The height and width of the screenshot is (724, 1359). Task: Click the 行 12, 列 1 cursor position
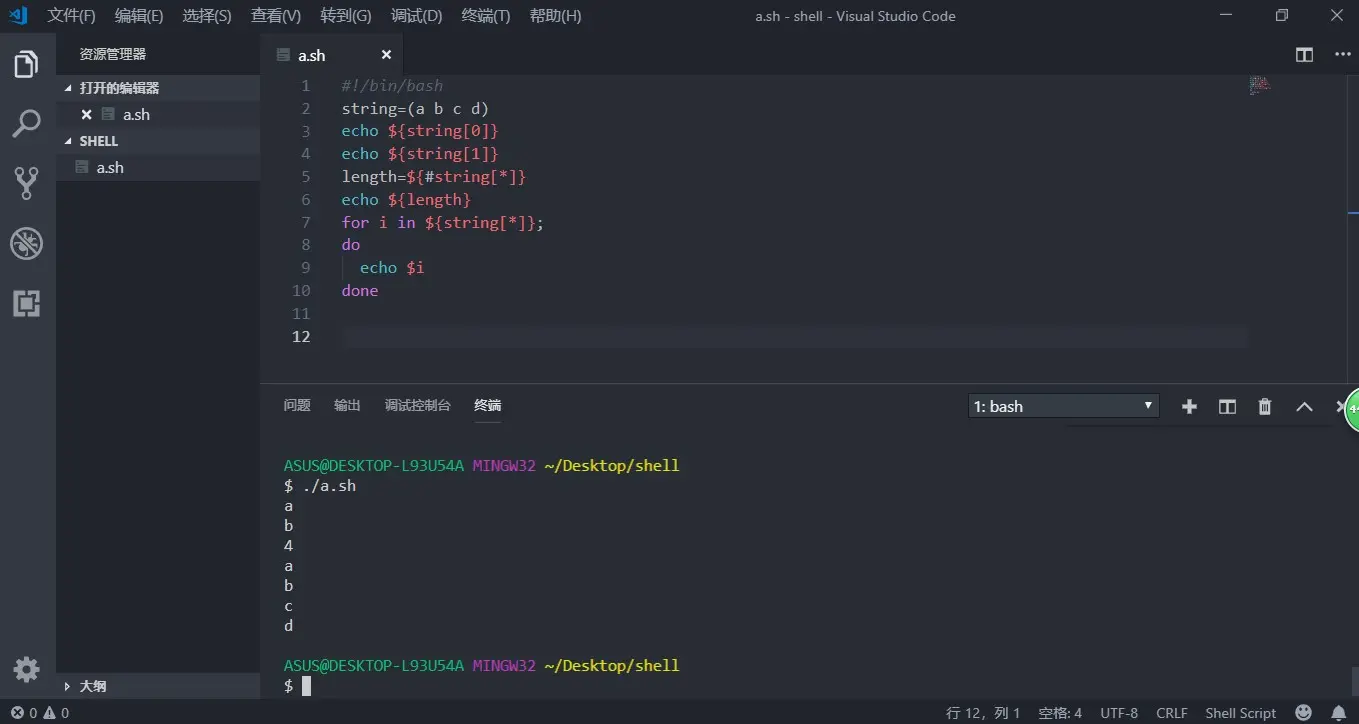[x=983, y=713]
